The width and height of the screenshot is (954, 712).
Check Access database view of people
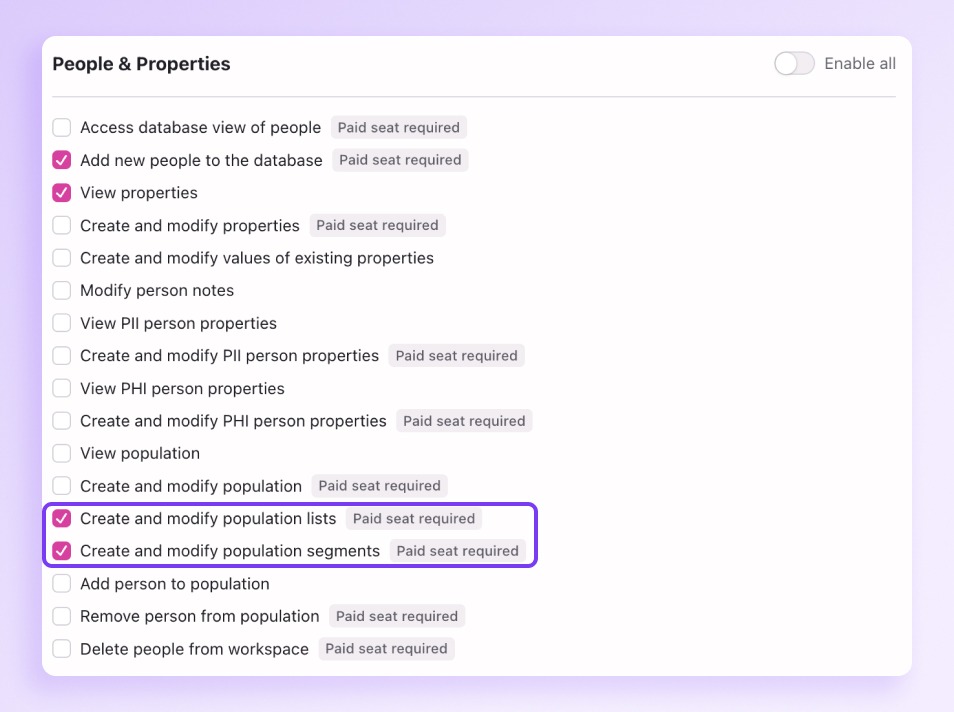pyautogui.click(x=62, y=128)
